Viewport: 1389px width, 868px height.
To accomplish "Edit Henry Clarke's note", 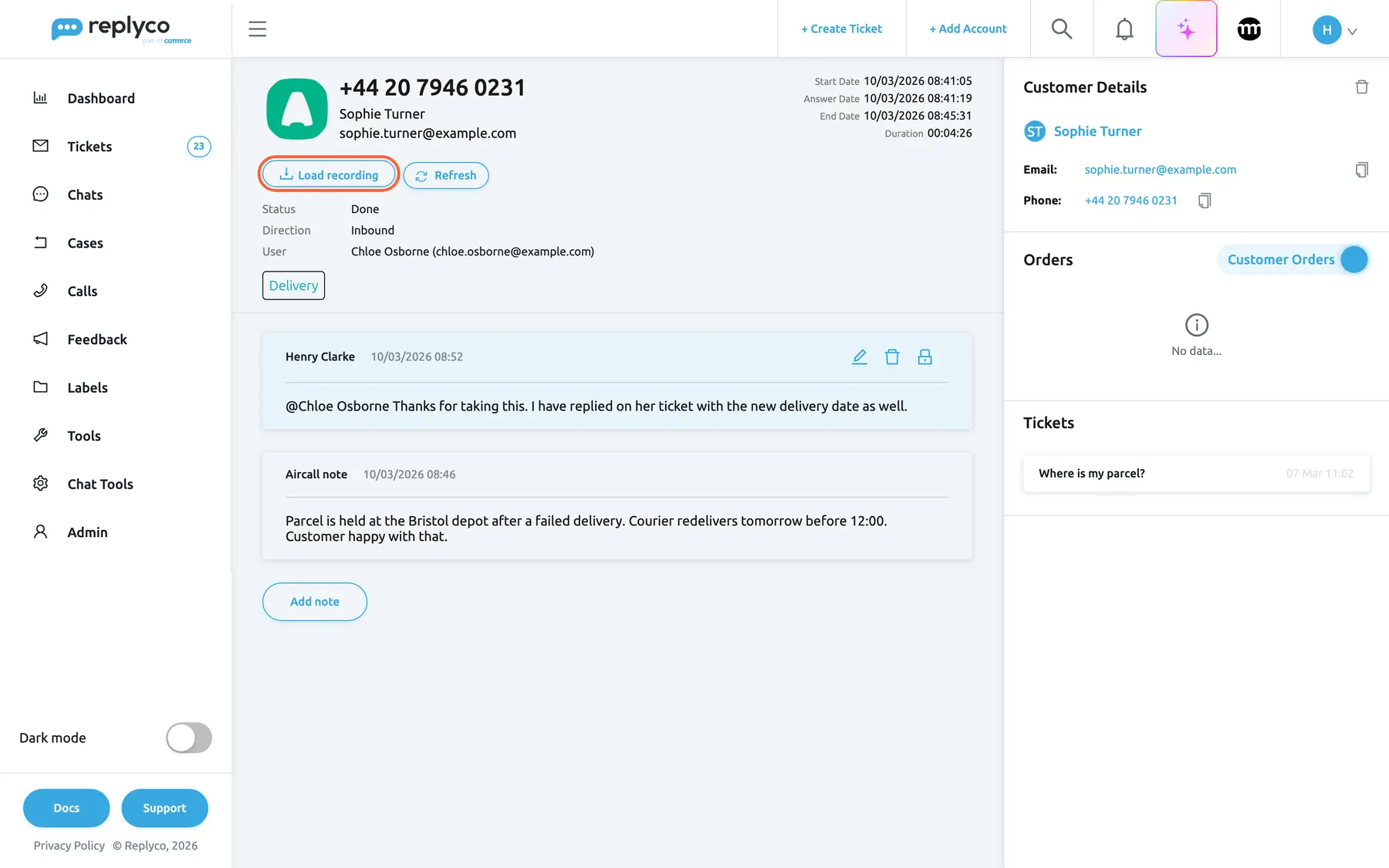I will point(860,356).
